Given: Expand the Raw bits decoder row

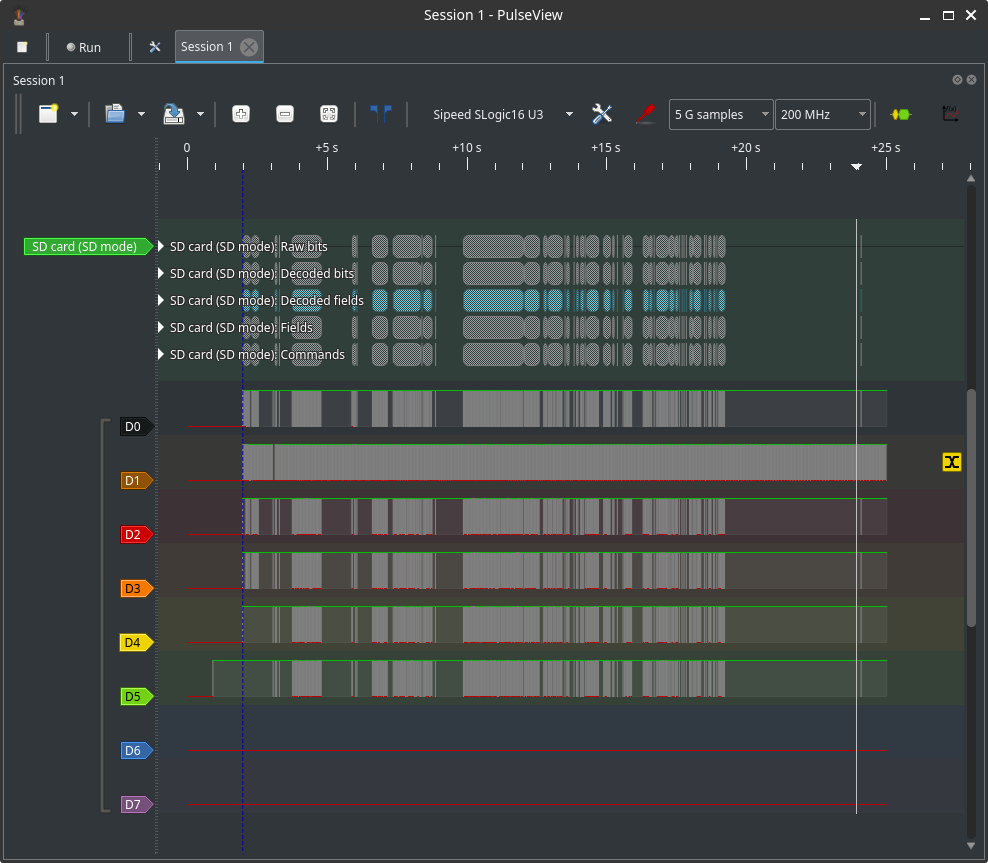Looking at the screenshot, I should coord(163,246).
